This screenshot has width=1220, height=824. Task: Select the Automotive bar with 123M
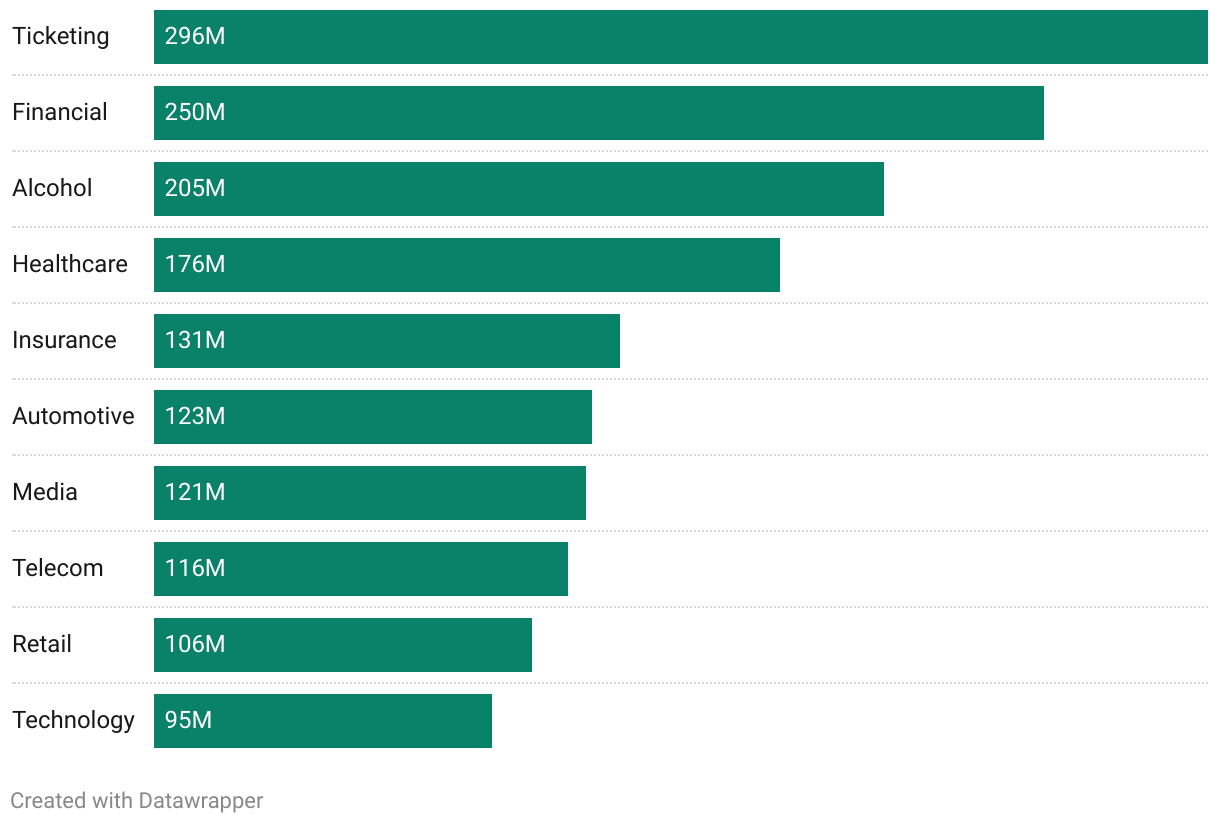[x=373, y=417]
